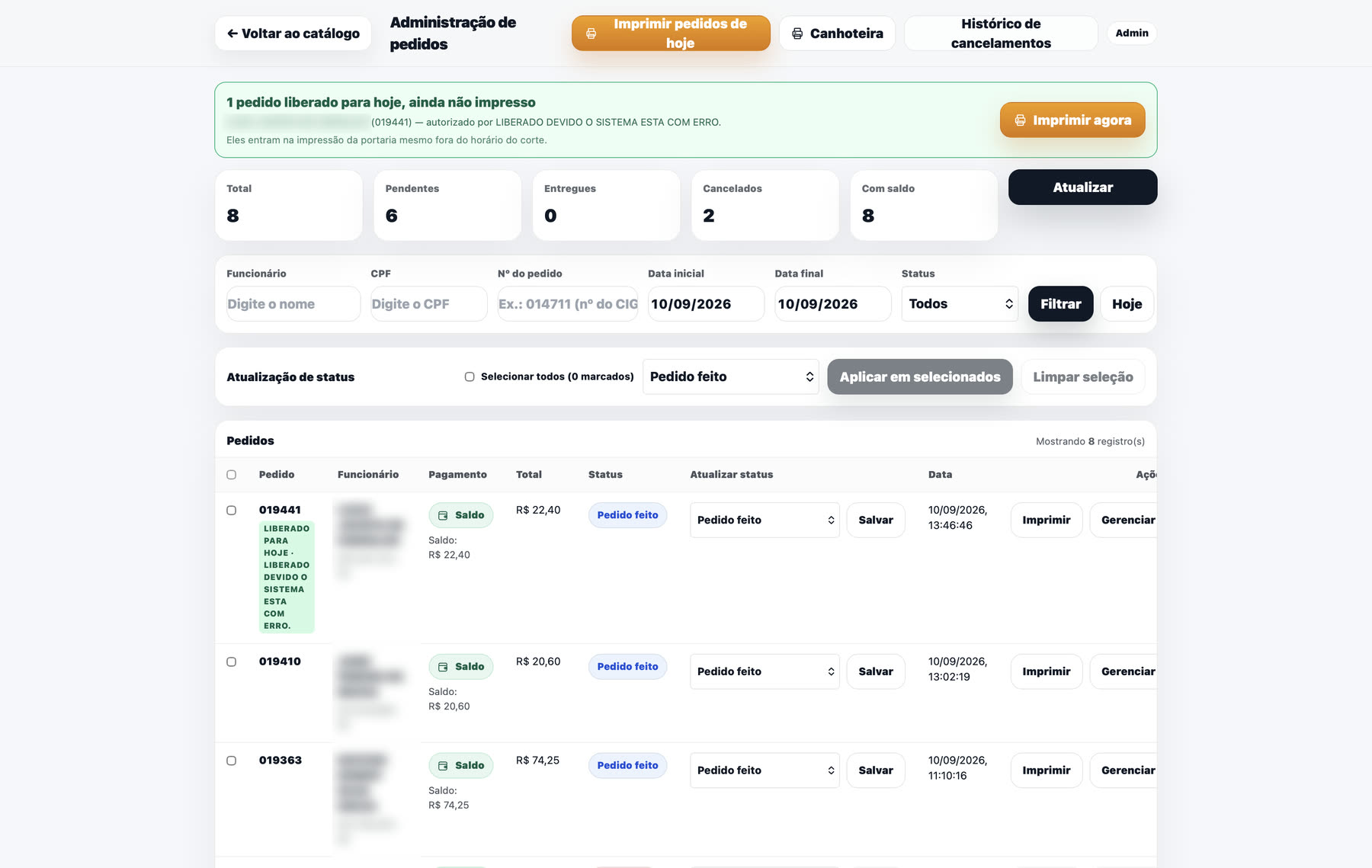Go back via Voltar ao catálogo
The width and height of the screenshot is (1372, 868).
pos(293,34)
